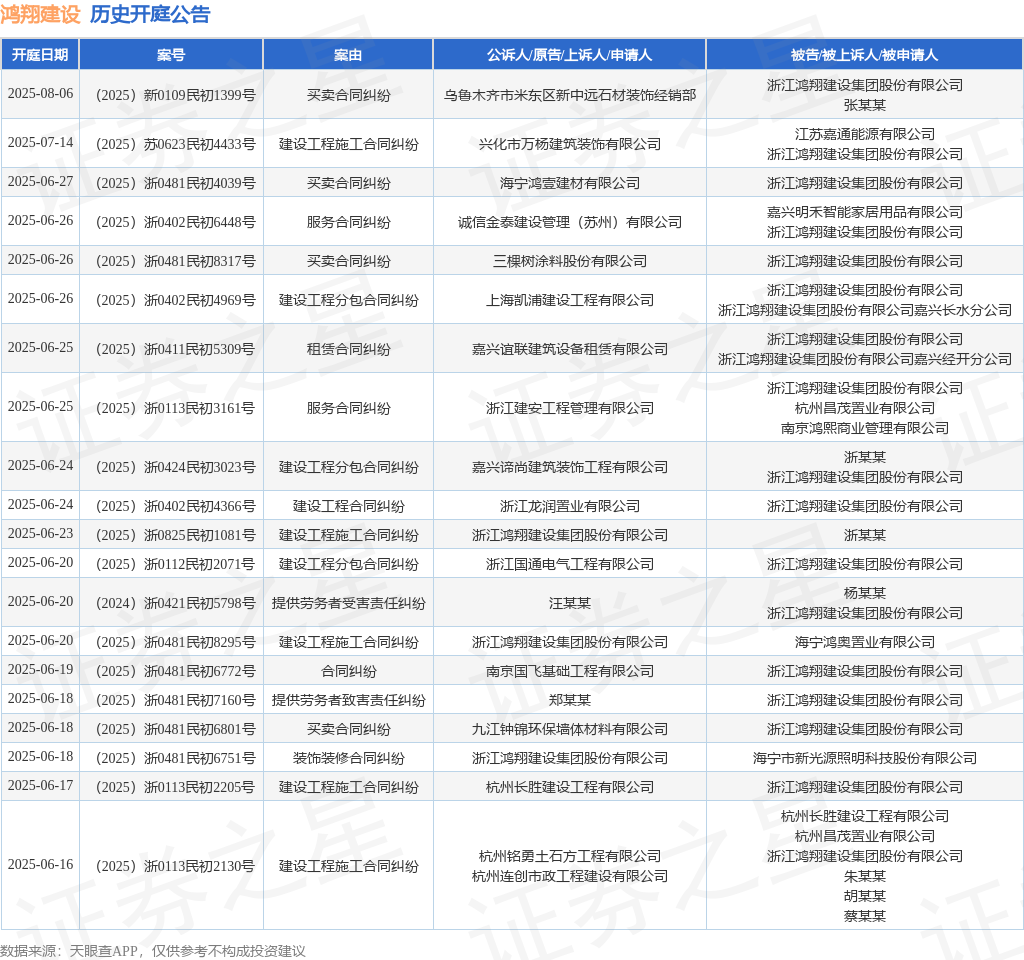Click the 历史开庭公告 heading
Screen dimensions: 1024x960
pyautogui.click(x=150, y=14)
